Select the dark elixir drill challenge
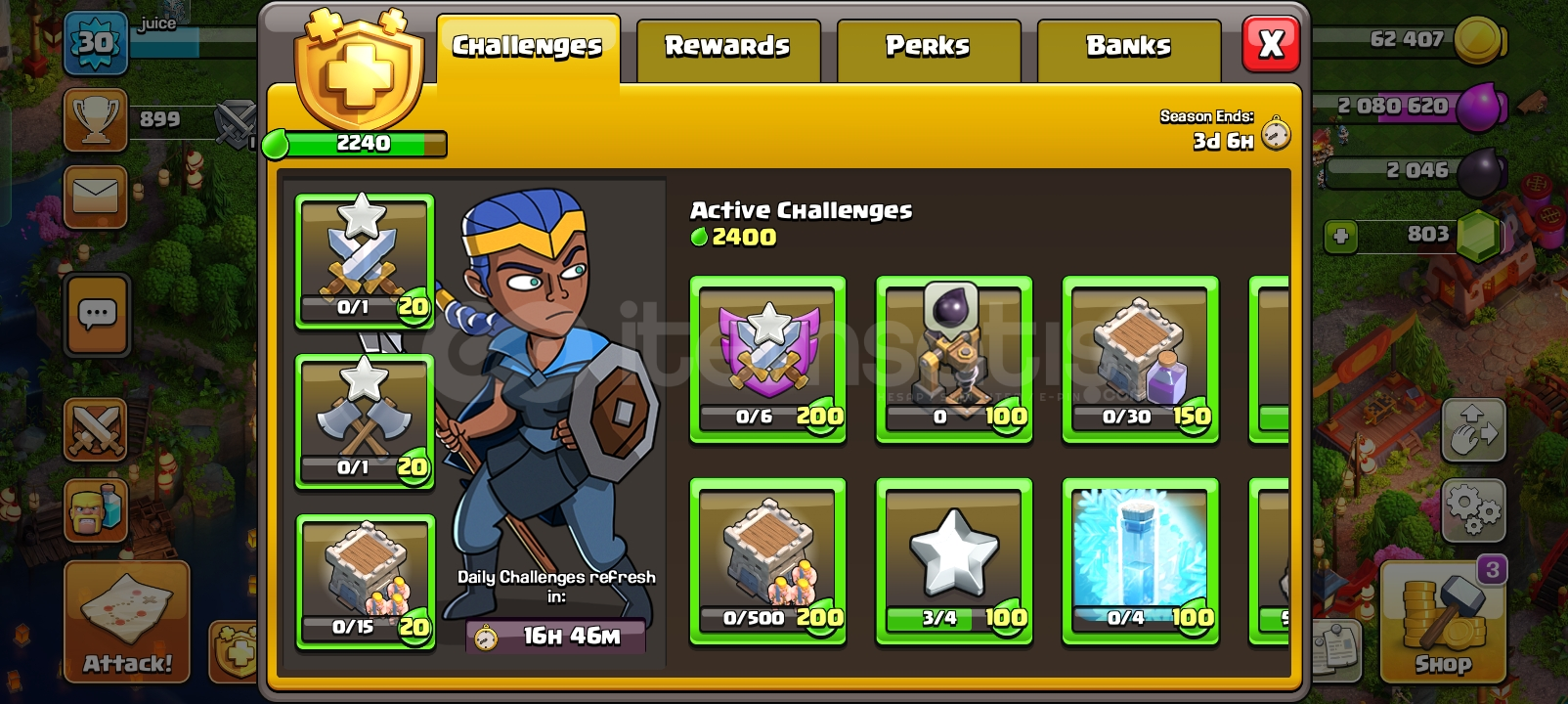 [x=954, y=360]
